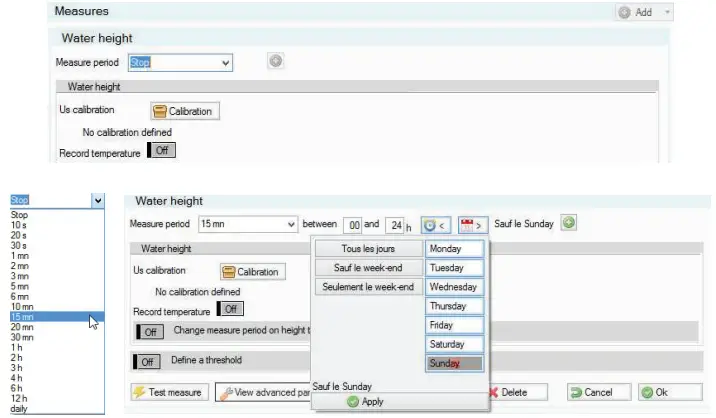This screenshot has width=716, height=418.
Task: Toggle Tuesday day selection
Action: pos(454,268)
